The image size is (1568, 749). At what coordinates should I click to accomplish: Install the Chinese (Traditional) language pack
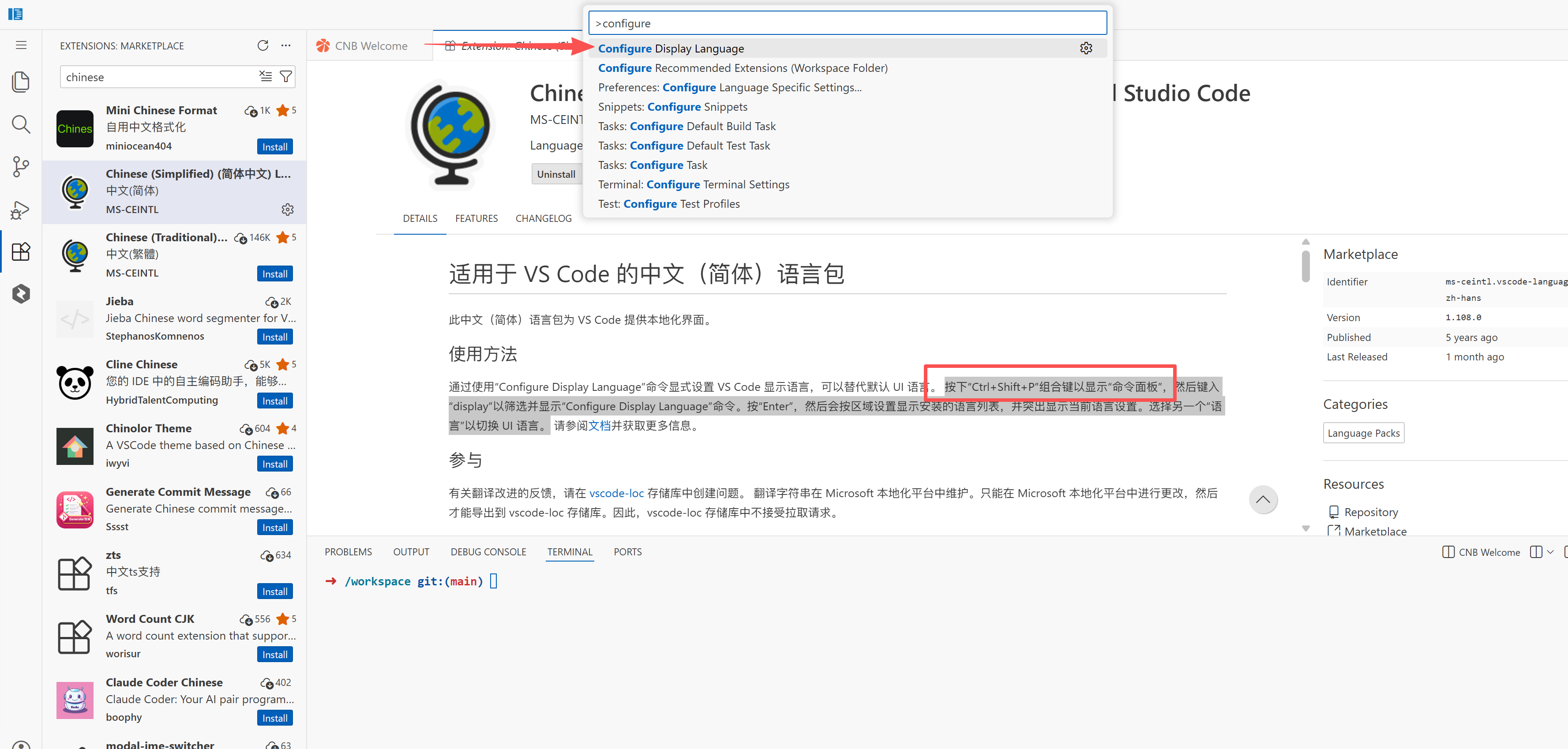click(x=274, y=274)
